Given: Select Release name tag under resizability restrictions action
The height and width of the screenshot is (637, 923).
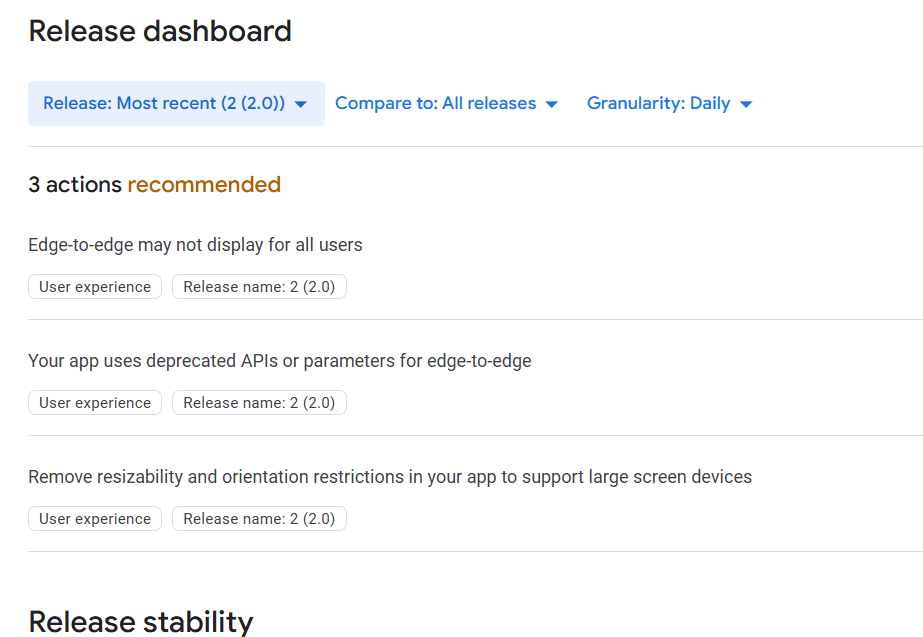Looking at the screenshot, I should [x=259, y=519].
